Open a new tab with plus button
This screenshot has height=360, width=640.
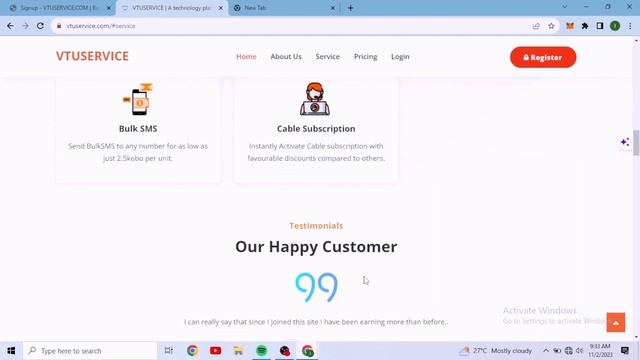tap(350, 8)
